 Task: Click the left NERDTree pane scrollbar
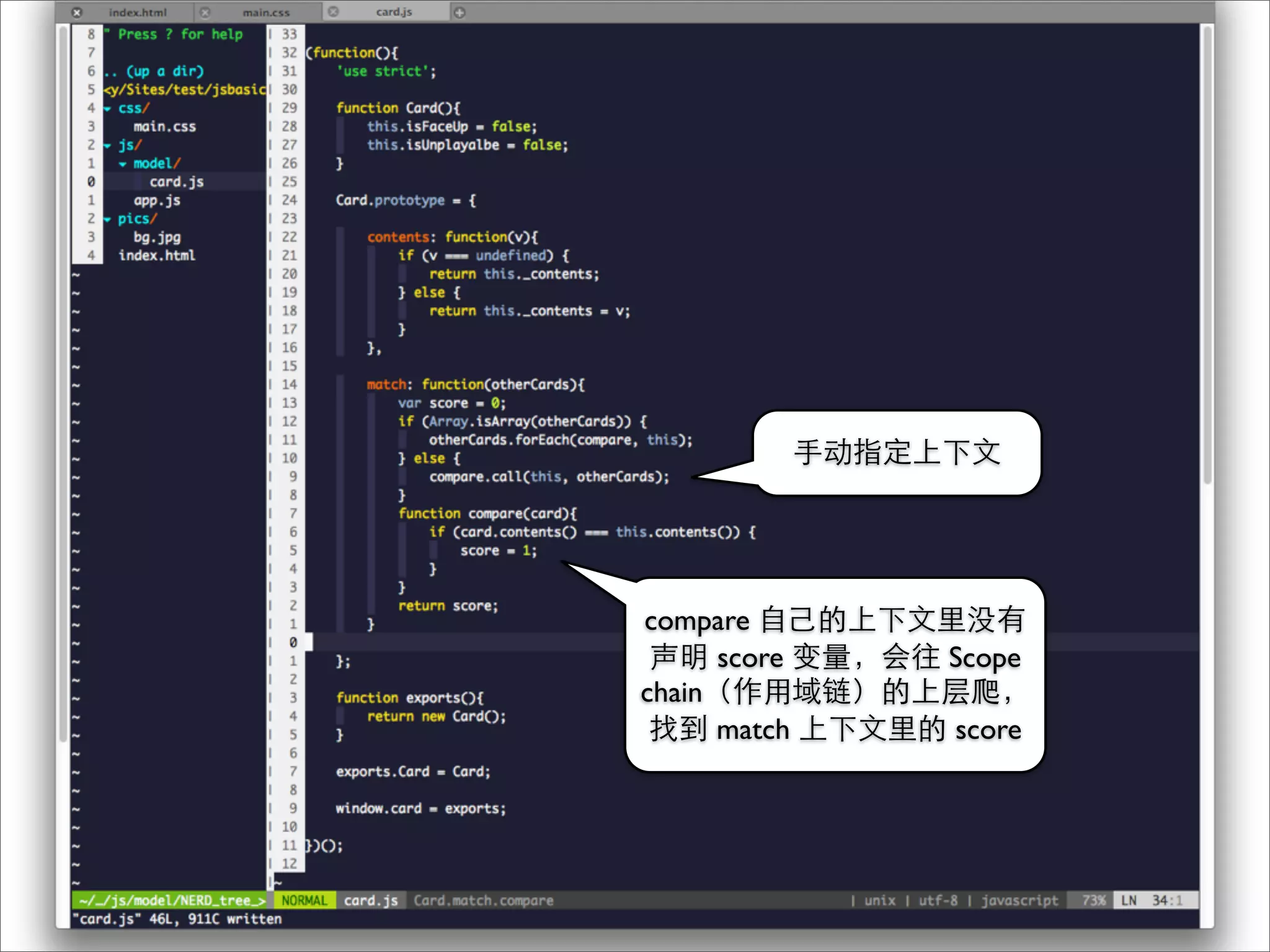click(63, 384)
